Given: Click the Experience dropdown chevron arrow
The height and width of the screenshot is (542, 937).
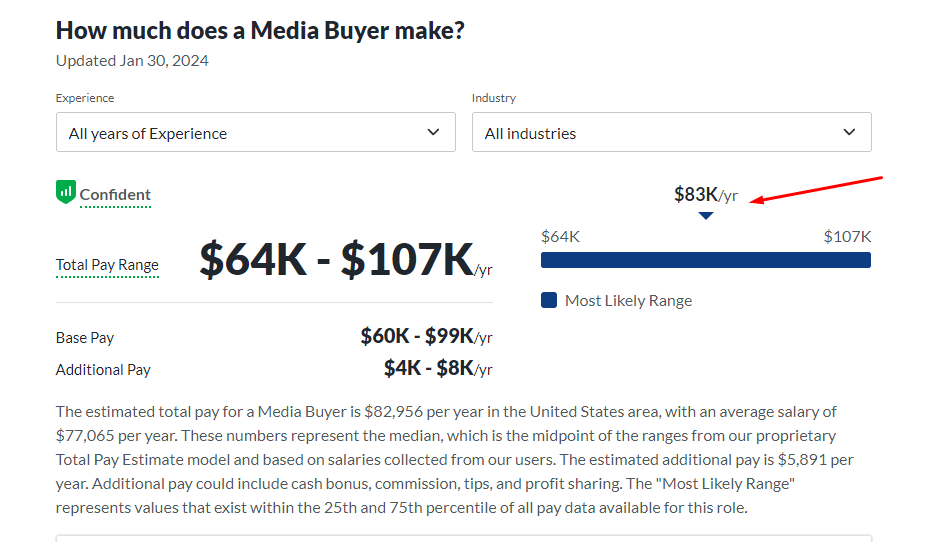Looking at the screenshot, I should coord(433,132).
